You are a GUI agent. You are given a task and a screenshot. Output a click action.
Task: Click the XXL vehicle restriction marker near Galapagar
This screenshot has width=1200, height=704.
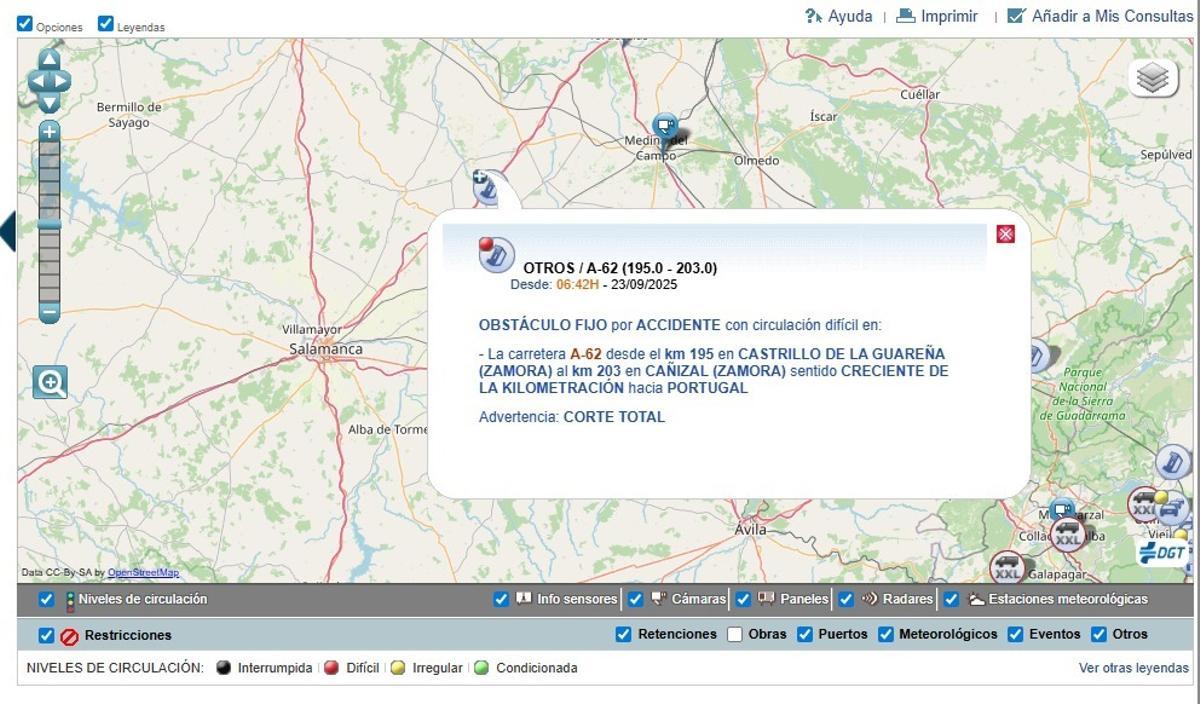tap(1007, 570)
